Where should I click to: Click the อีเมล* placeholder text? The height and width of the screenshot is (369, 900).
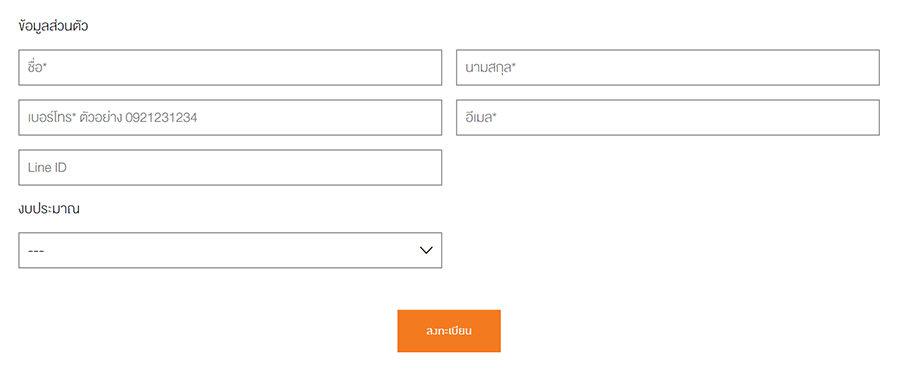(x=481, y=118)
